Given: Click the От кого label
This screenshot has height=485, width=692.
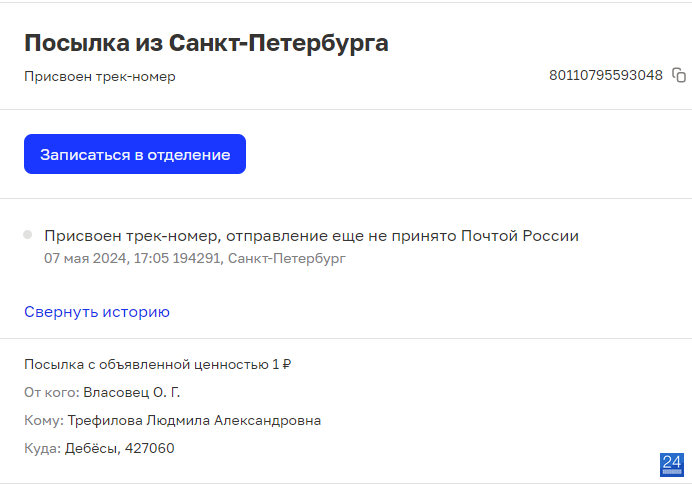Looking at the screenshot, I should [52, 392].
